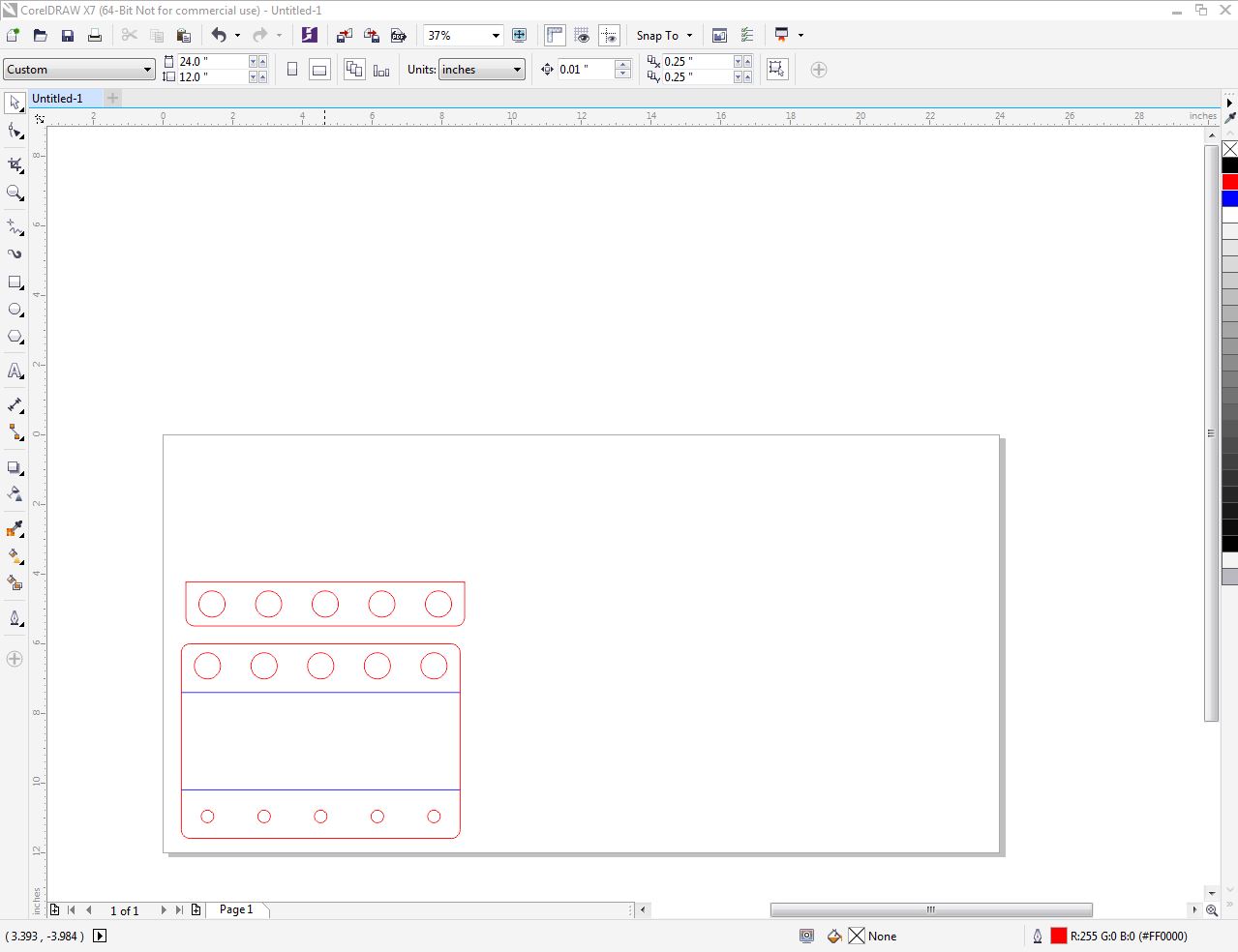Go to the next page arrow
The width and height of the screenshot is (1238, 952).
[x=164, y=909]
